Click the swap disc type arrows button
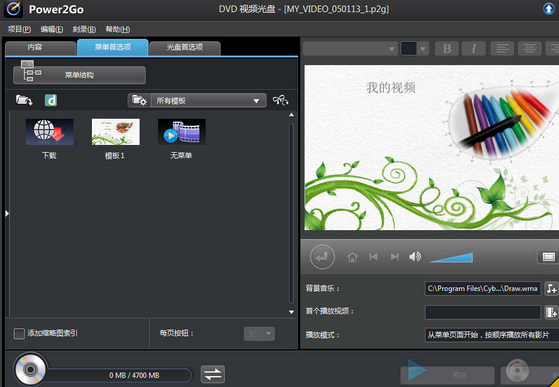Viewport: 559px width, 387px height. click(x=213, y=374)
